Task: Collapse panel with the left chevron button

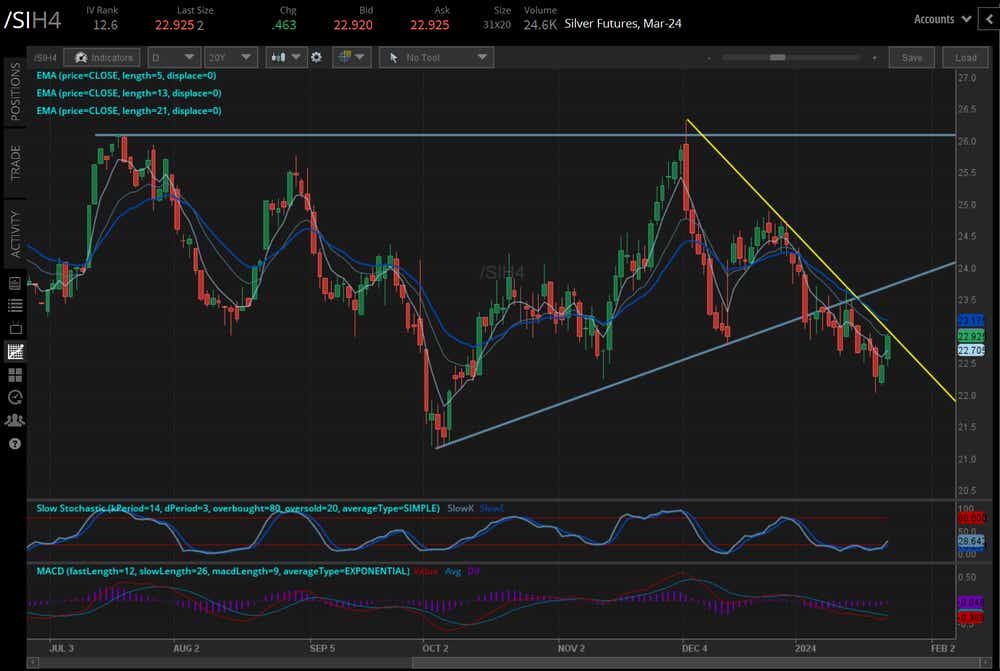Action: (x=990, y=19)
